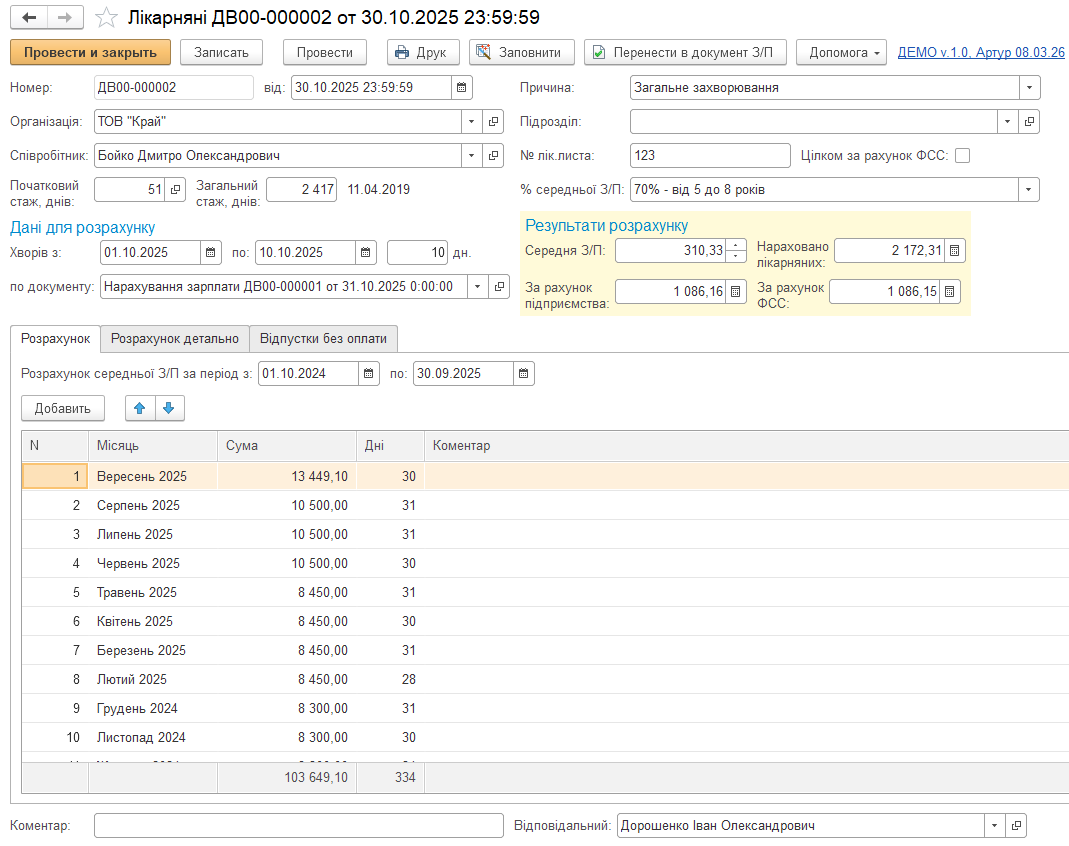Image resolution: width=1069 pixels, height=846 pixels.
Task: Expand the Причина dropdown list
Action: tap(1029, 88)
